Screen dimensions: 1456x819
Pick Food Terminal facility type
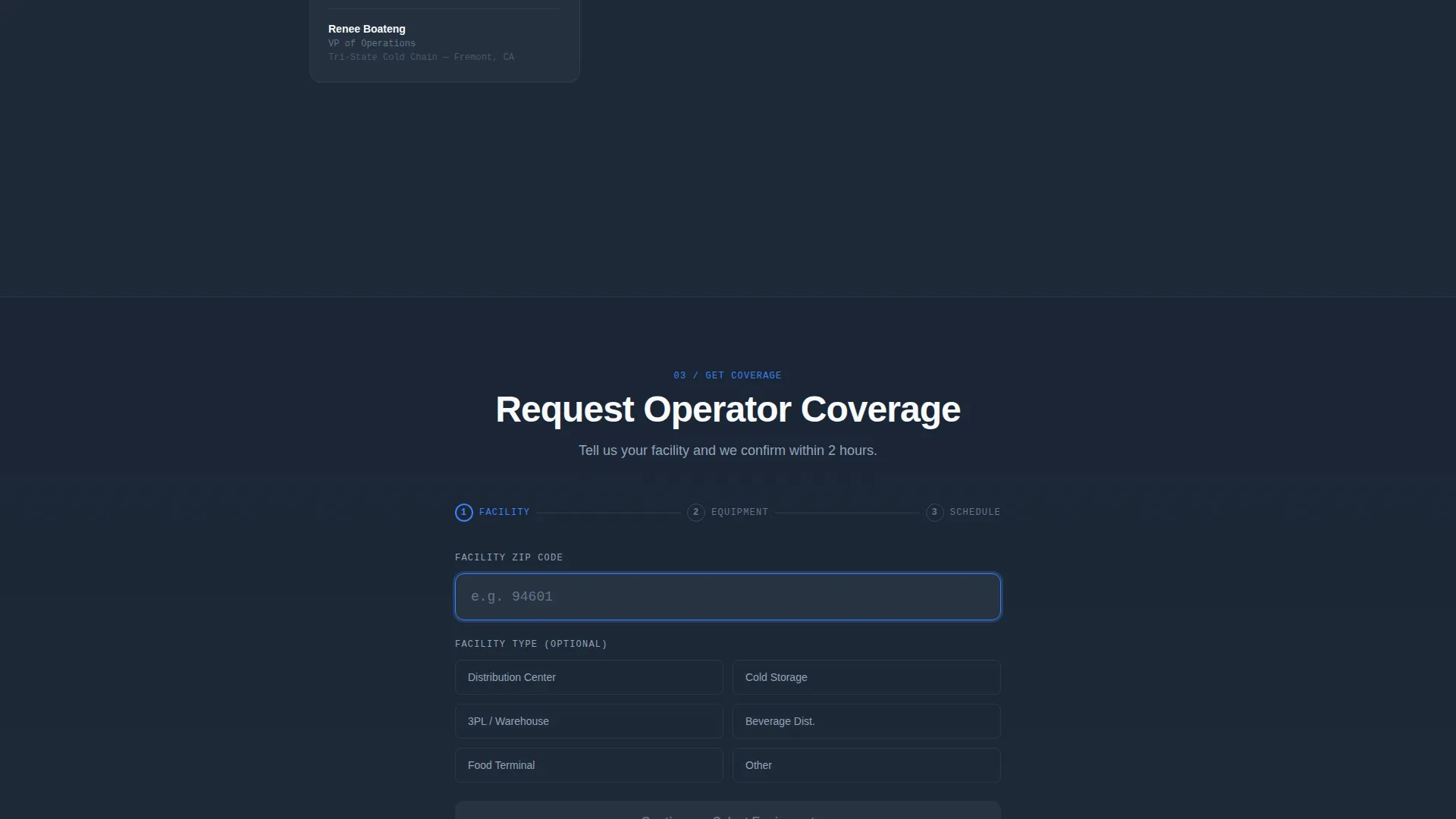point(589,765)
